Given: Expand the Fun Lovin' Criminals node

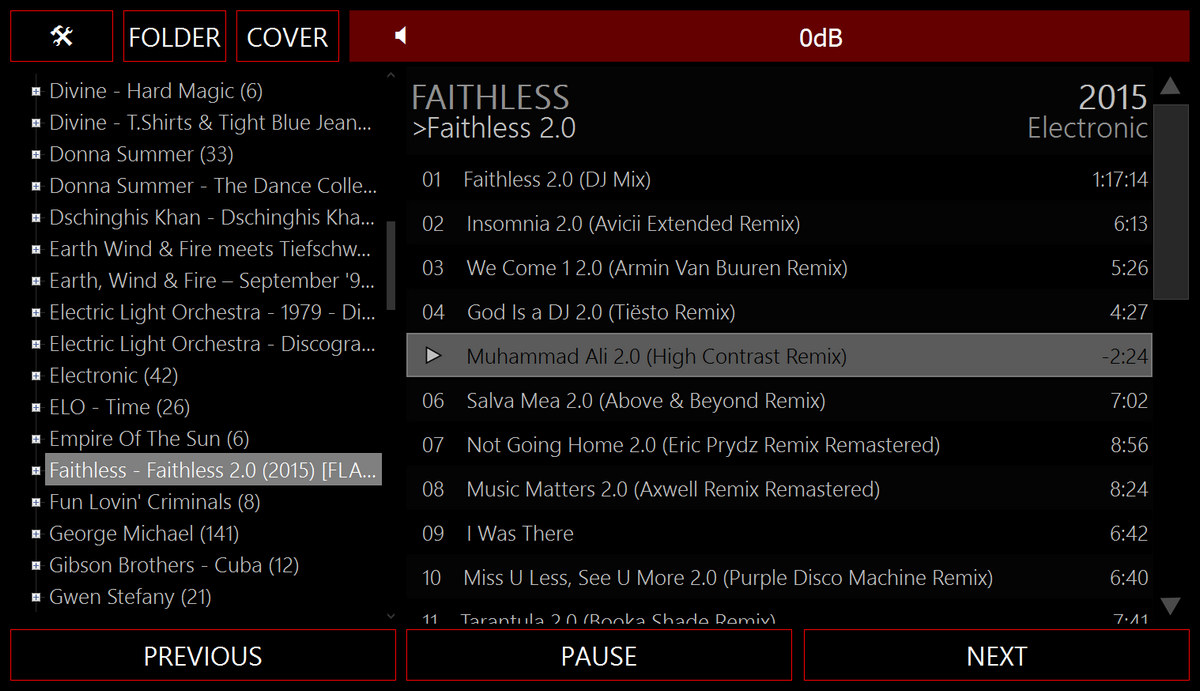Looking at the screenshot, I should (36, 503).
